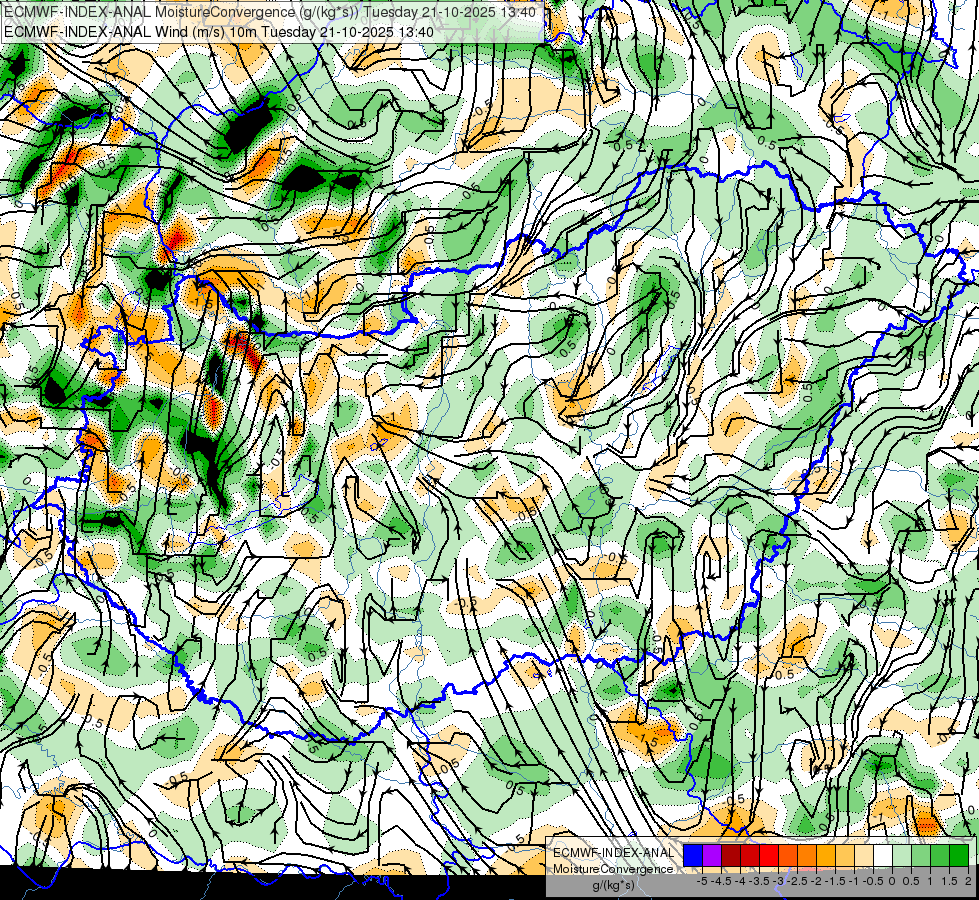Select the darkest red legend swatch above -4.5
Image resolution: width=979 pixels, height=900 pixels.
(x=731, y=856)
